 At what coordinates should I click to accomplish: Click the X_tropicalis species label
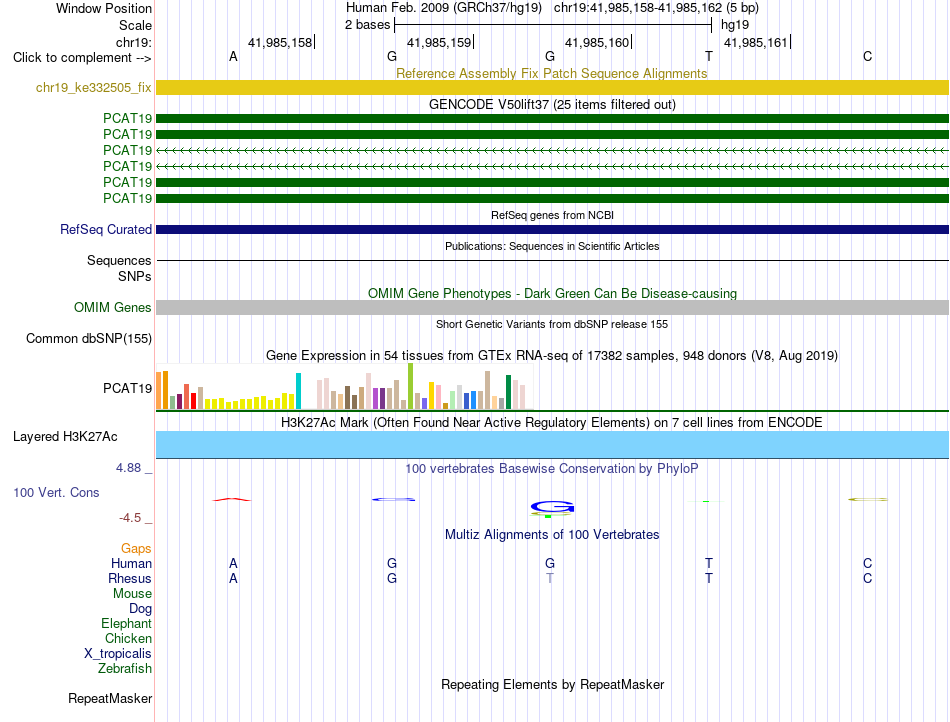tap(118, 654)
